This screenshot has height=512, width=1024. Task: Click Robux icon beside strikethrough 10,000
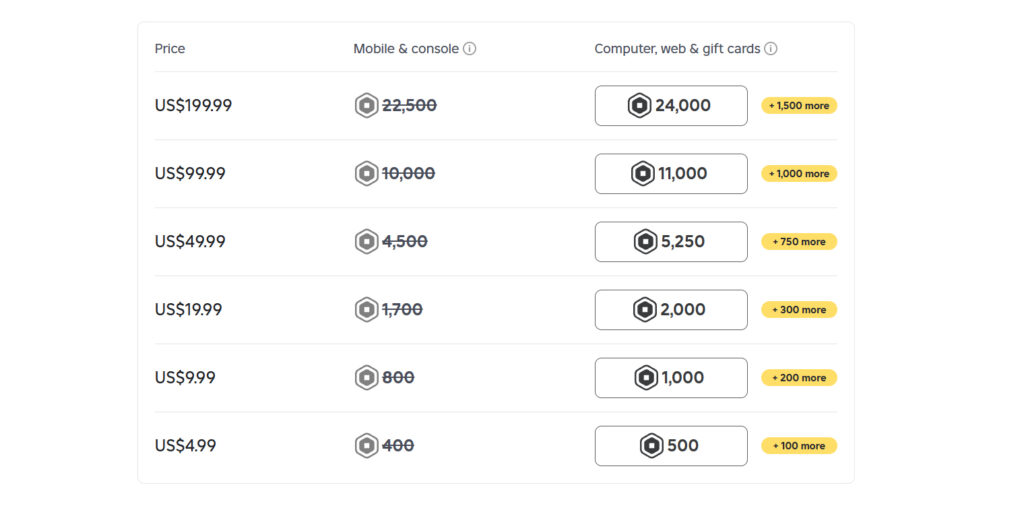coord(367,174)
